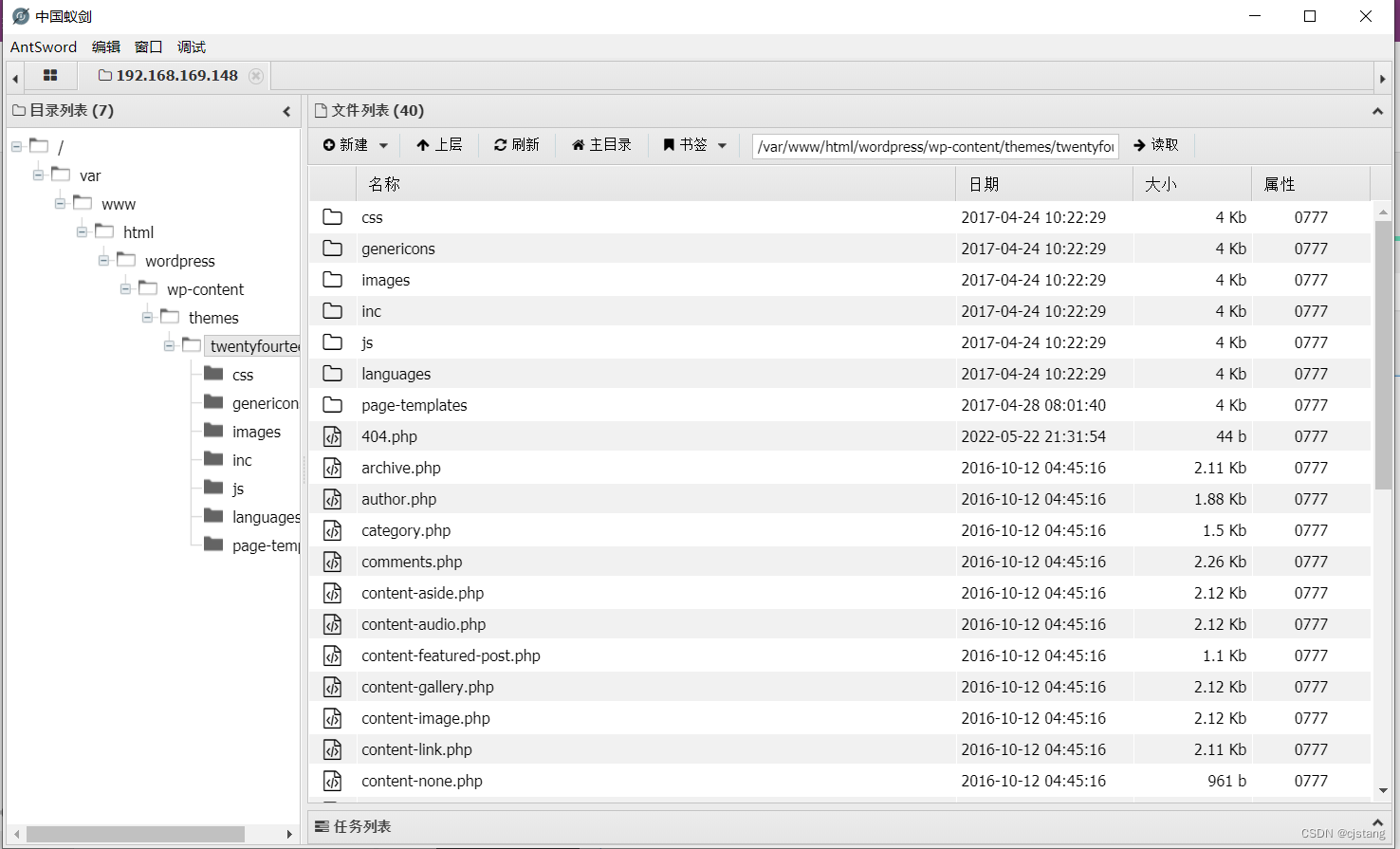Open the 窗口 menu
Viewport: 1400px width, 849px height.
coord(149,46)
